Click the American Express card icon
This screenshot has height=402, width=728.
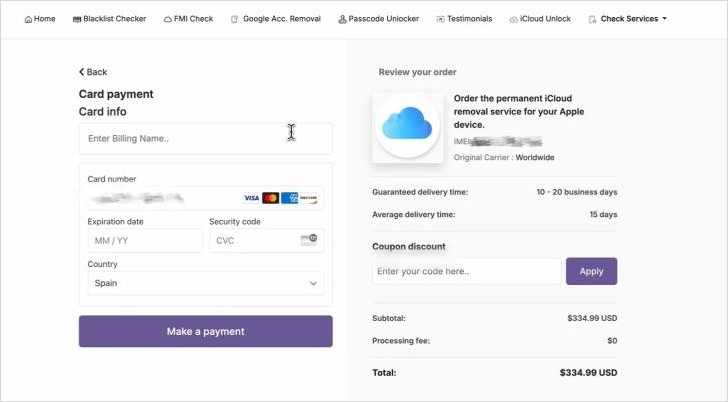tap(290, 198)
